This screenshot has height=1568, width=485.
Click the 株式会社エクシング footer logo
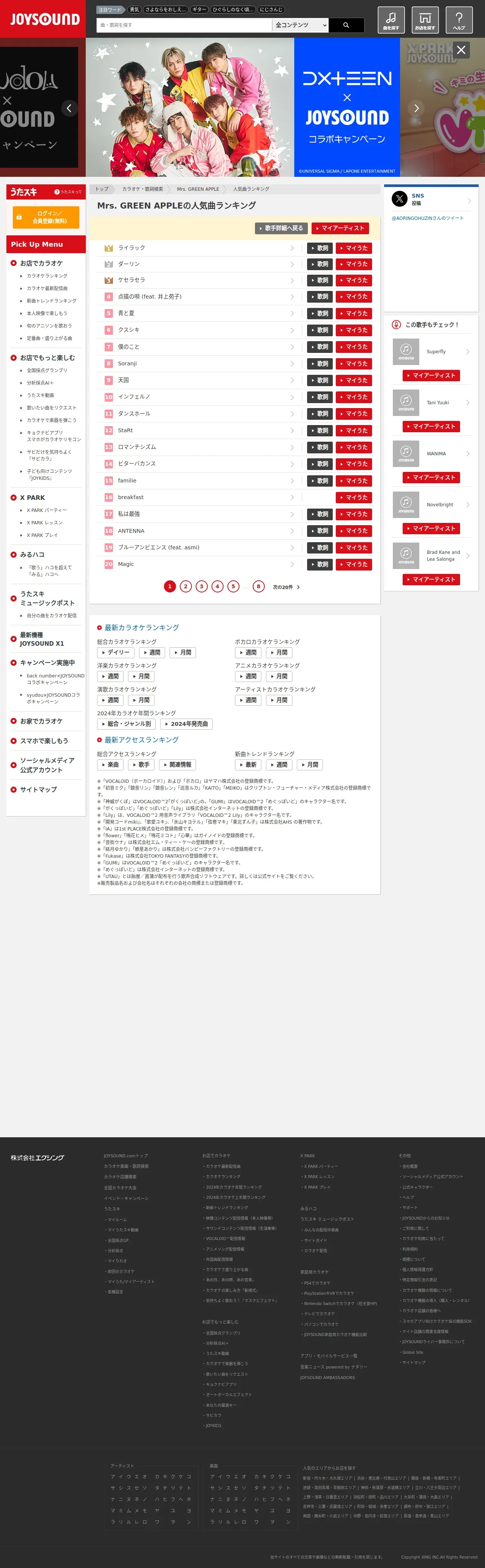coord(37,1158)
